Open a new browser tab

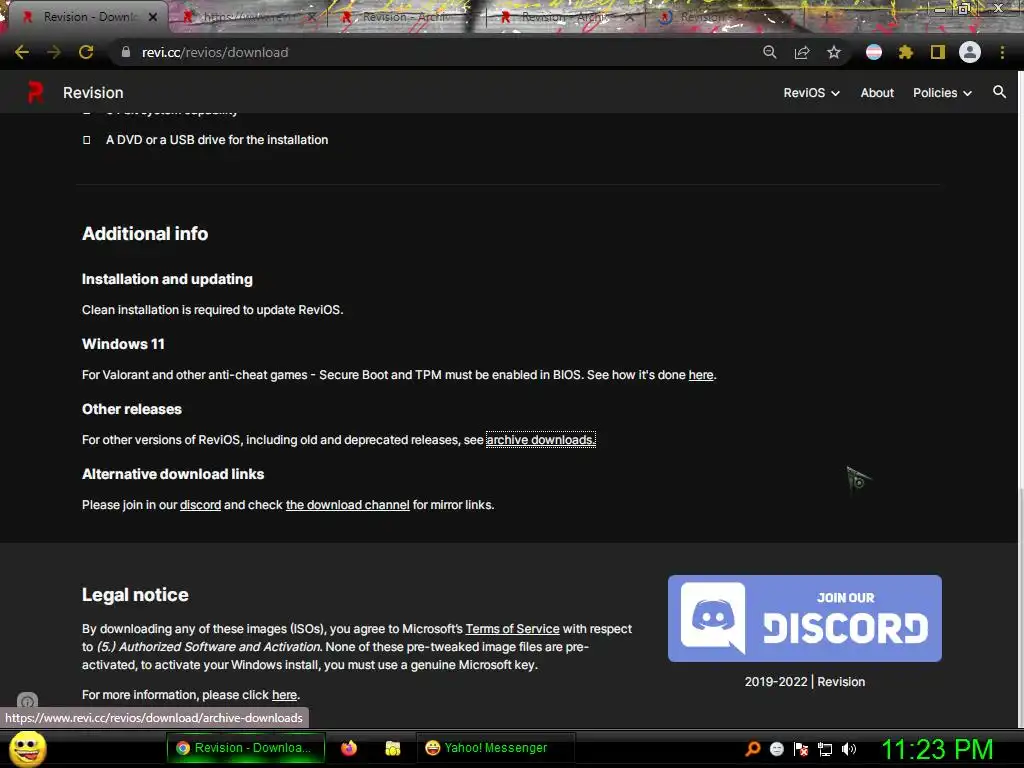tap(827, 17)
